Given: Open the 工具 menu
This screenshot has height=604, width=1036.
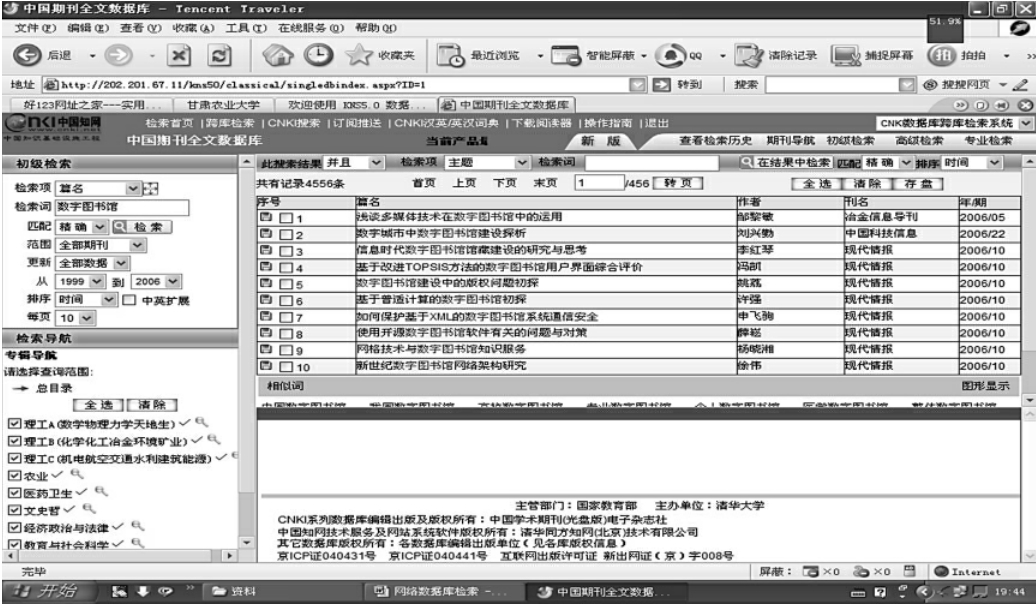Looking at the screenshot, I should (x=246, y=28).
